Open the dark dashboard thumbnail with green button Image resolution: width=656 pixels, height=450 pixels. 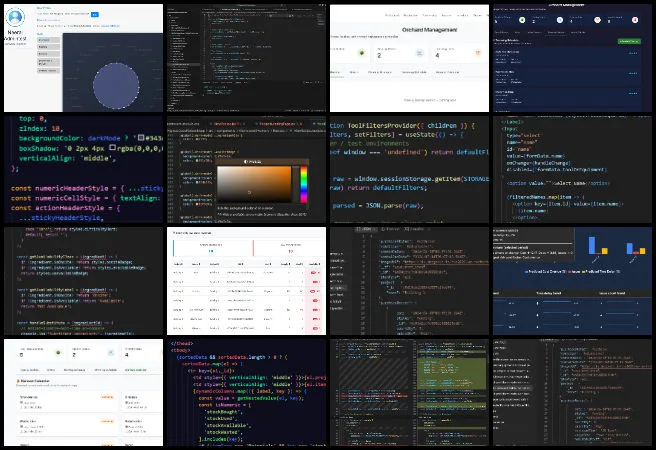pyautogui.click(x=572, y=58)
